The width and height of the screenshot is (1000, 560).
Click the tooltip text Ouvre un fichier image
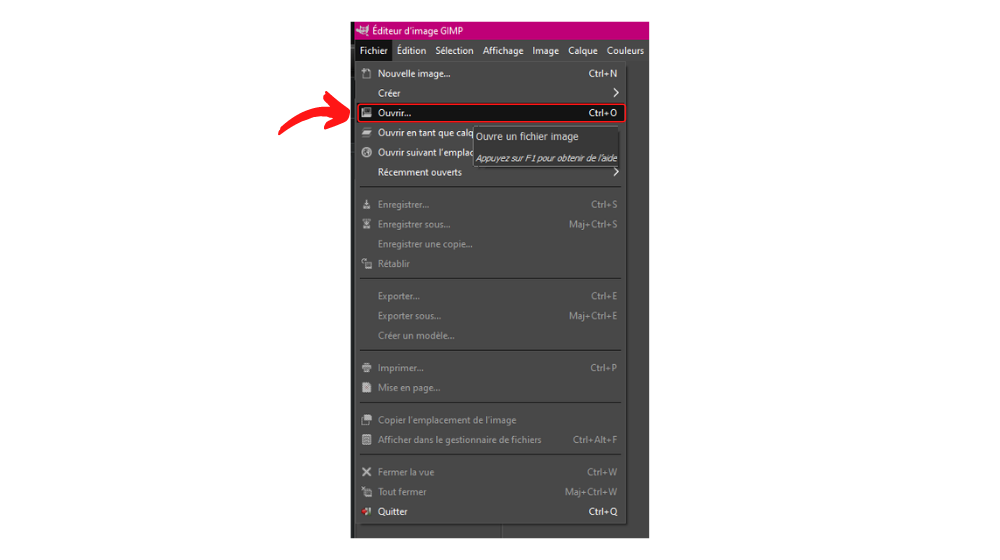coord(527,136)
